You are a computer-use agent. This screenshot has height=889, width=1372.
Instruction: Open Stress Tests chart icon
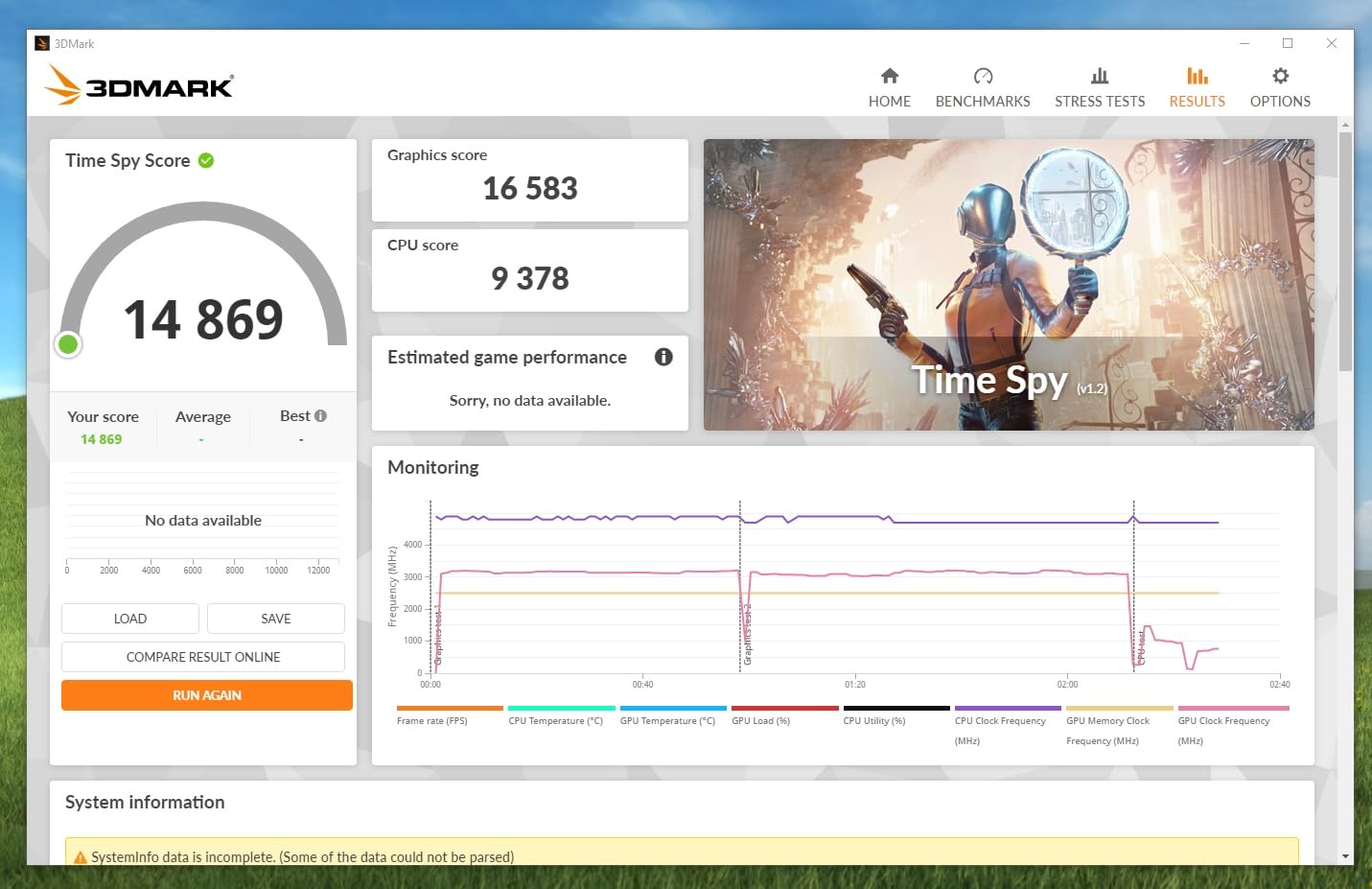pos(1099,77)
